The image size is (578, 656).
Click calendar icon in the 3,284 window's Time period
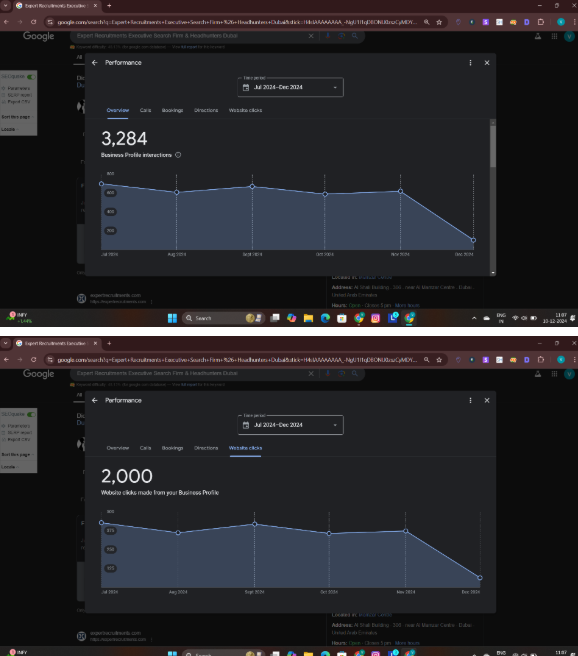[x=246, y=87]
